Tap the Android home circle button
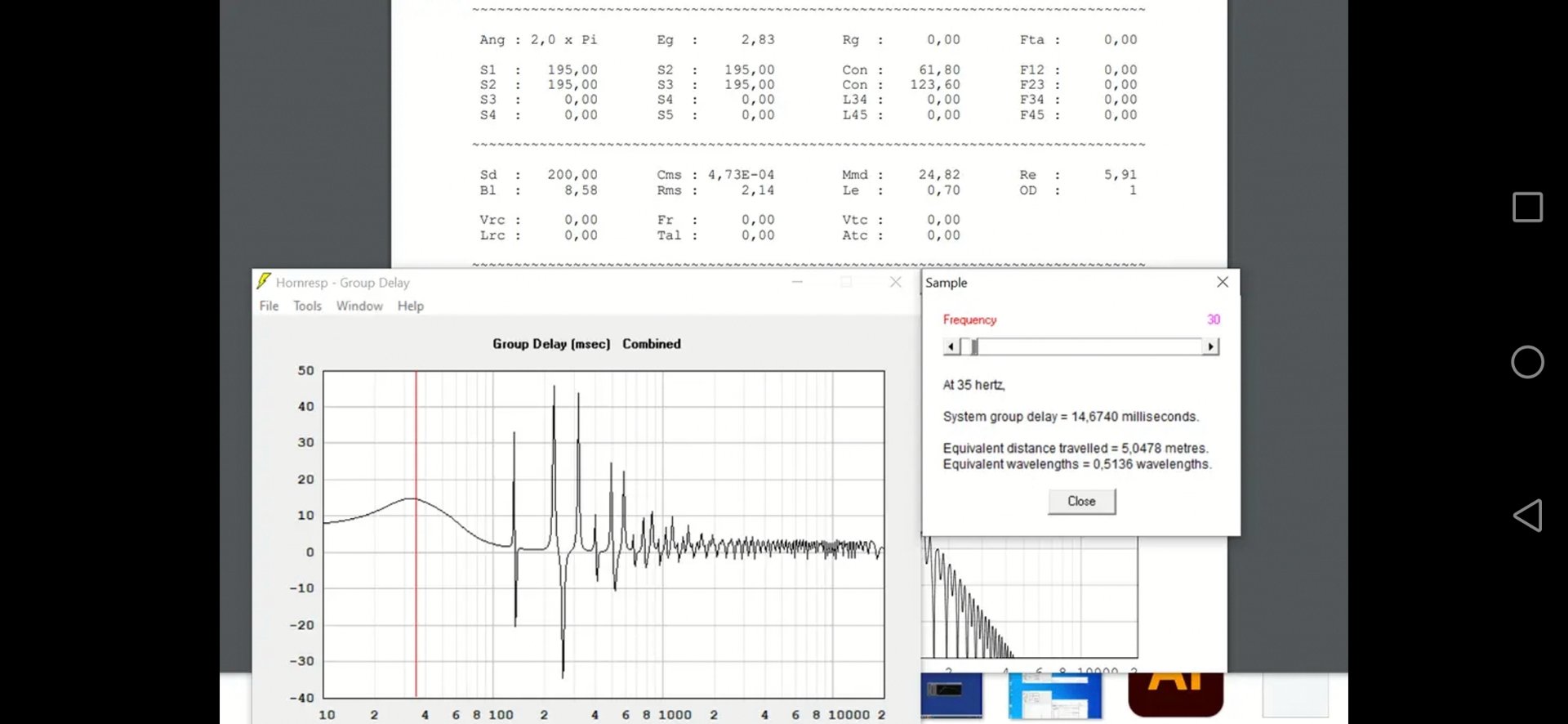 (1527, 362)
